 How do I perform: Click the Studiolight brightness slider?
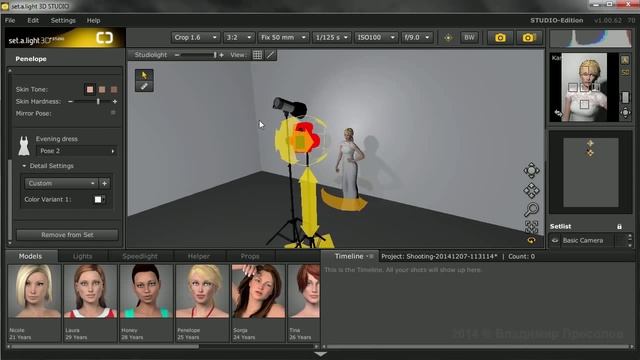pyautogui.click(x=198, y=55)
